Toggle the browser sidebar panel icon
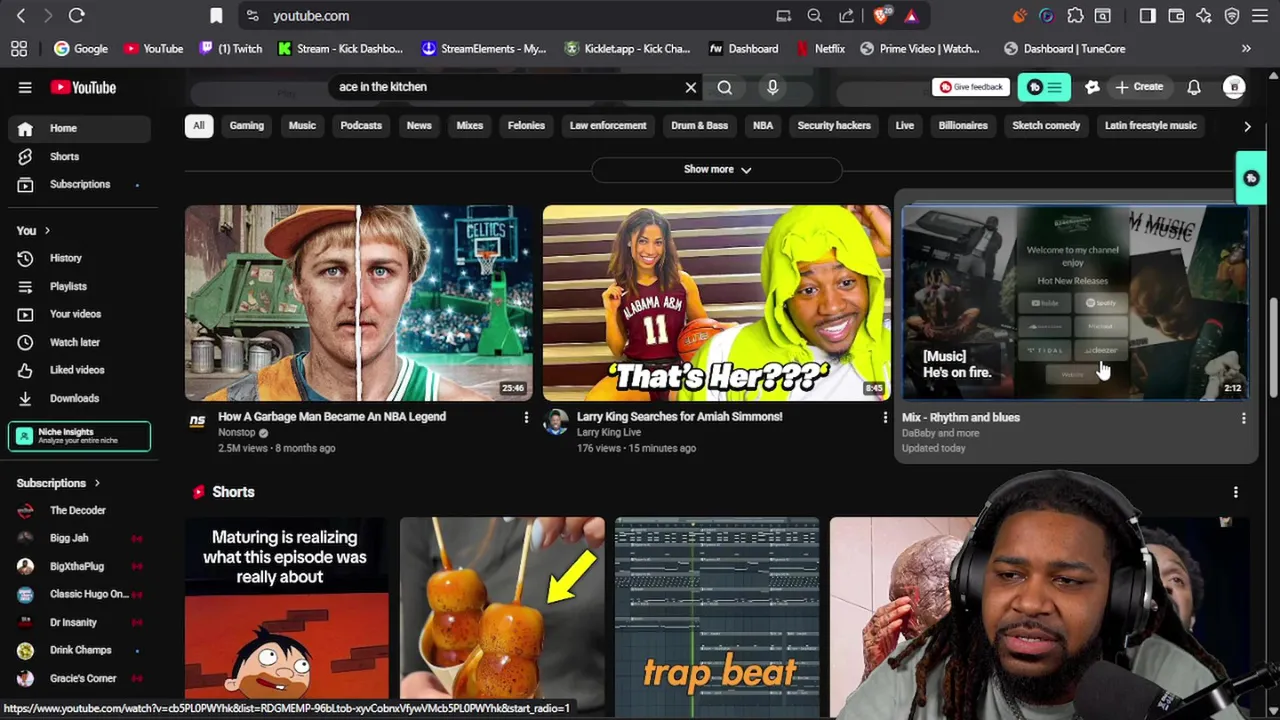The height and width of the screenshot is (720, 1280). (1148, 16)
